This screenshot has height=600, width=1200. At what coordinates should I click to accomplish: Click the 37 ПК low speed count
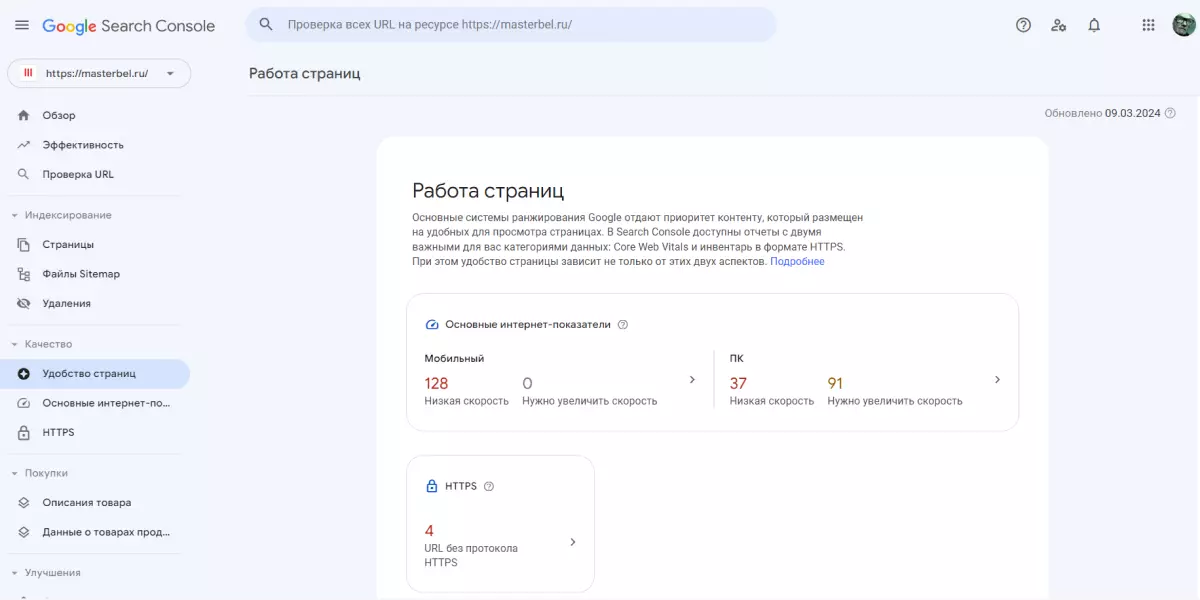point(738,383)
